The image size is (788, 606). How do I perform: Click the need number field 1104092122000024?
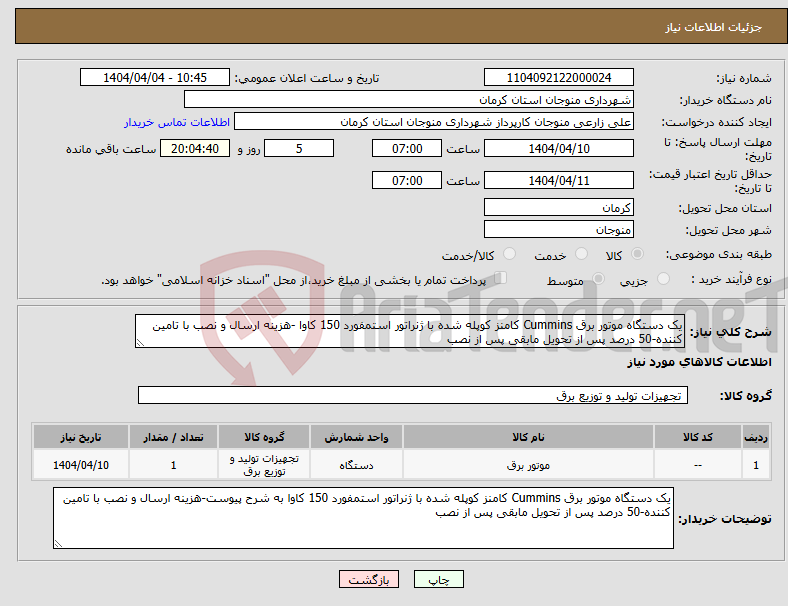[x=558, y=77]
